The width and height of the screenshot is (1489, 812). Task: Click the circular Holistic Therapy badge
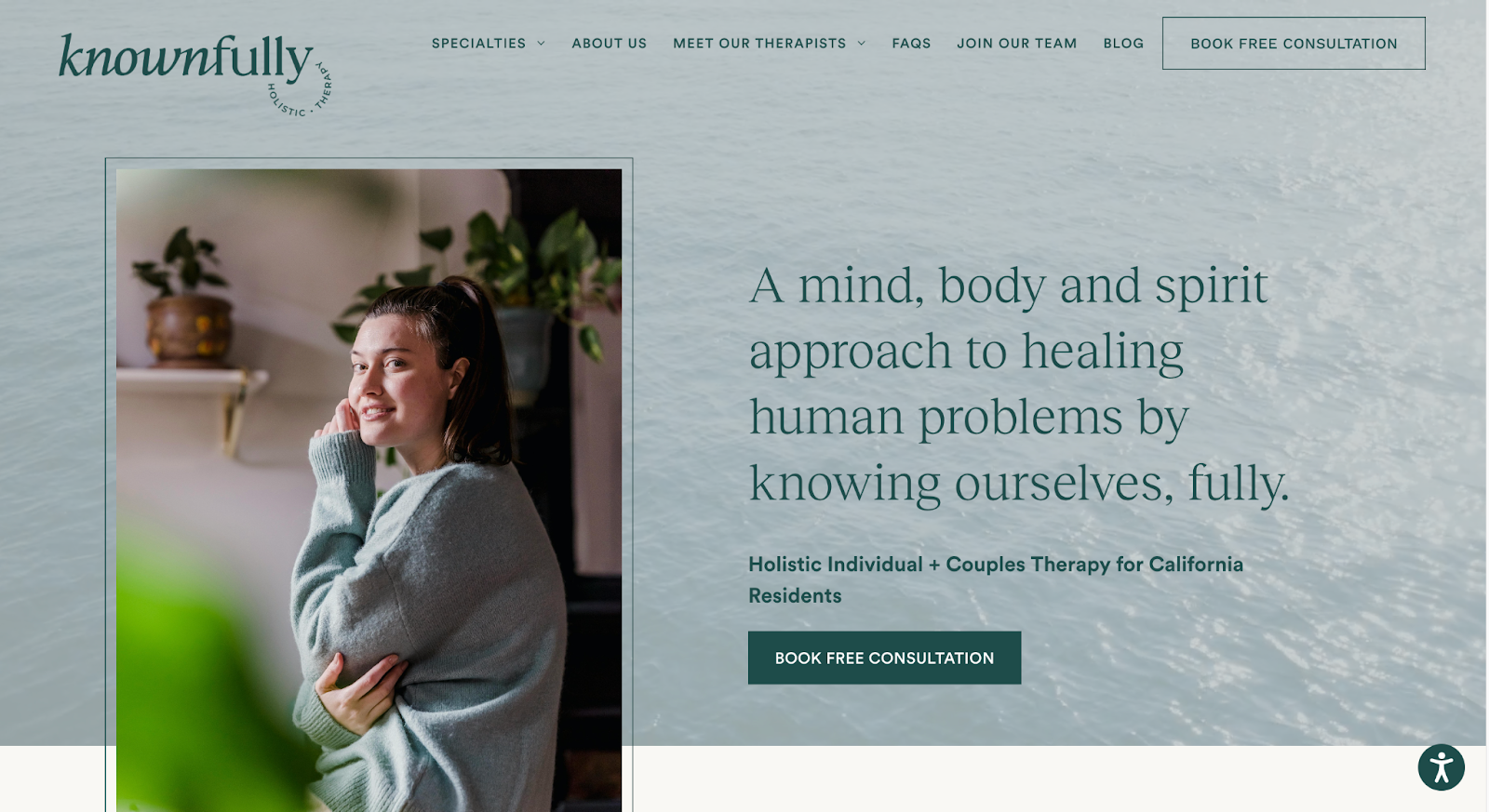click(x=300, y=89)
